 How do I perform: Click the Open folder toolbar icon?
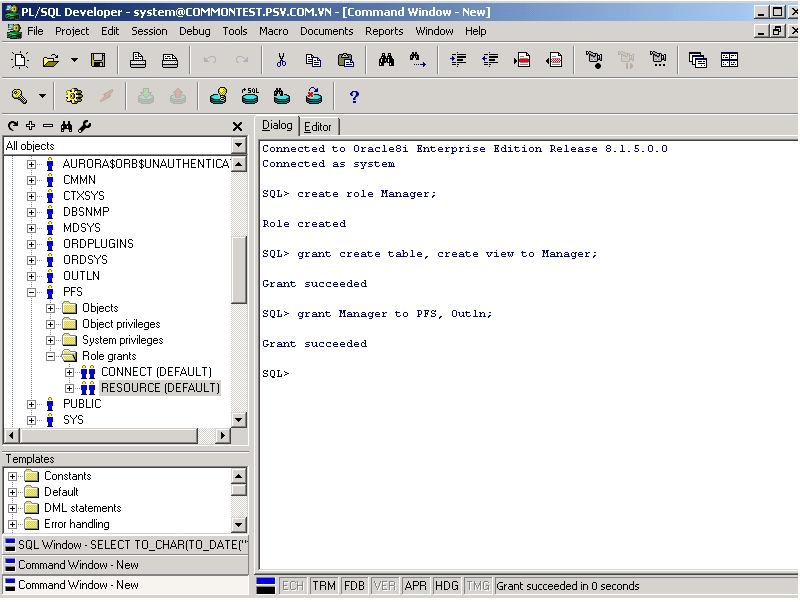(51, 60)
